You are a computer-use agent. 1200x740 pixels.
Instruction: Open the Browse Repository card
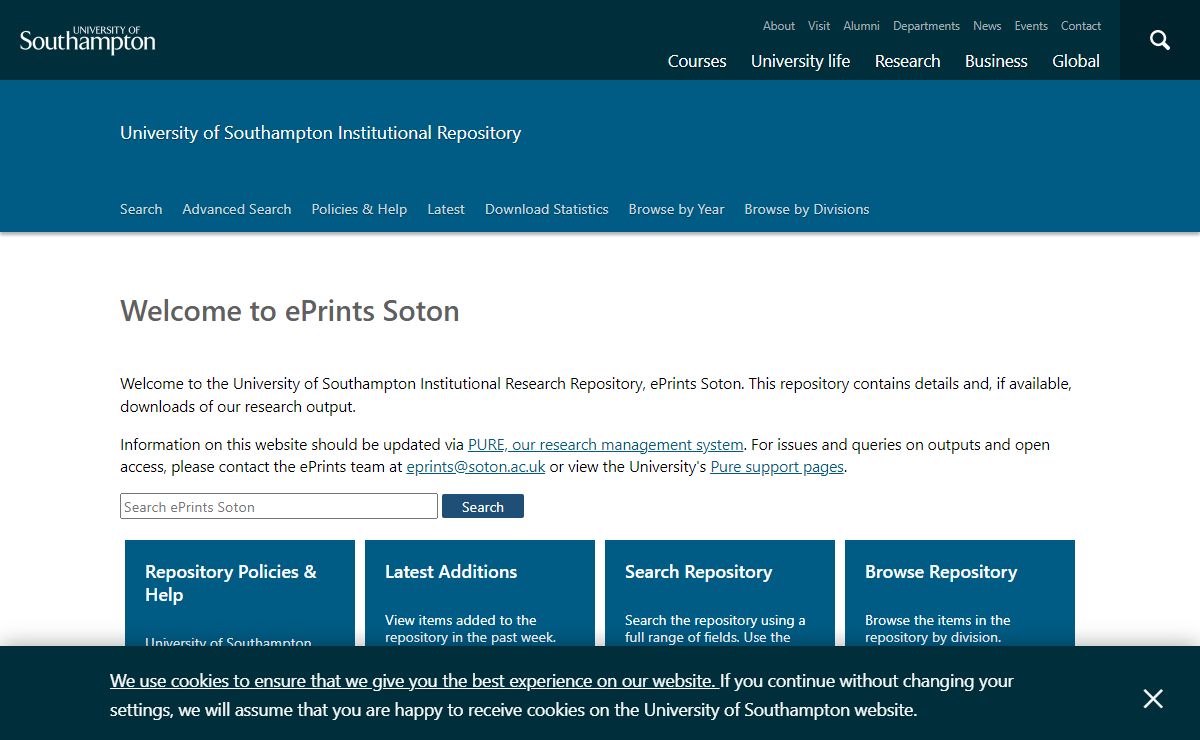pyautogui.click(x=960, y=593)
